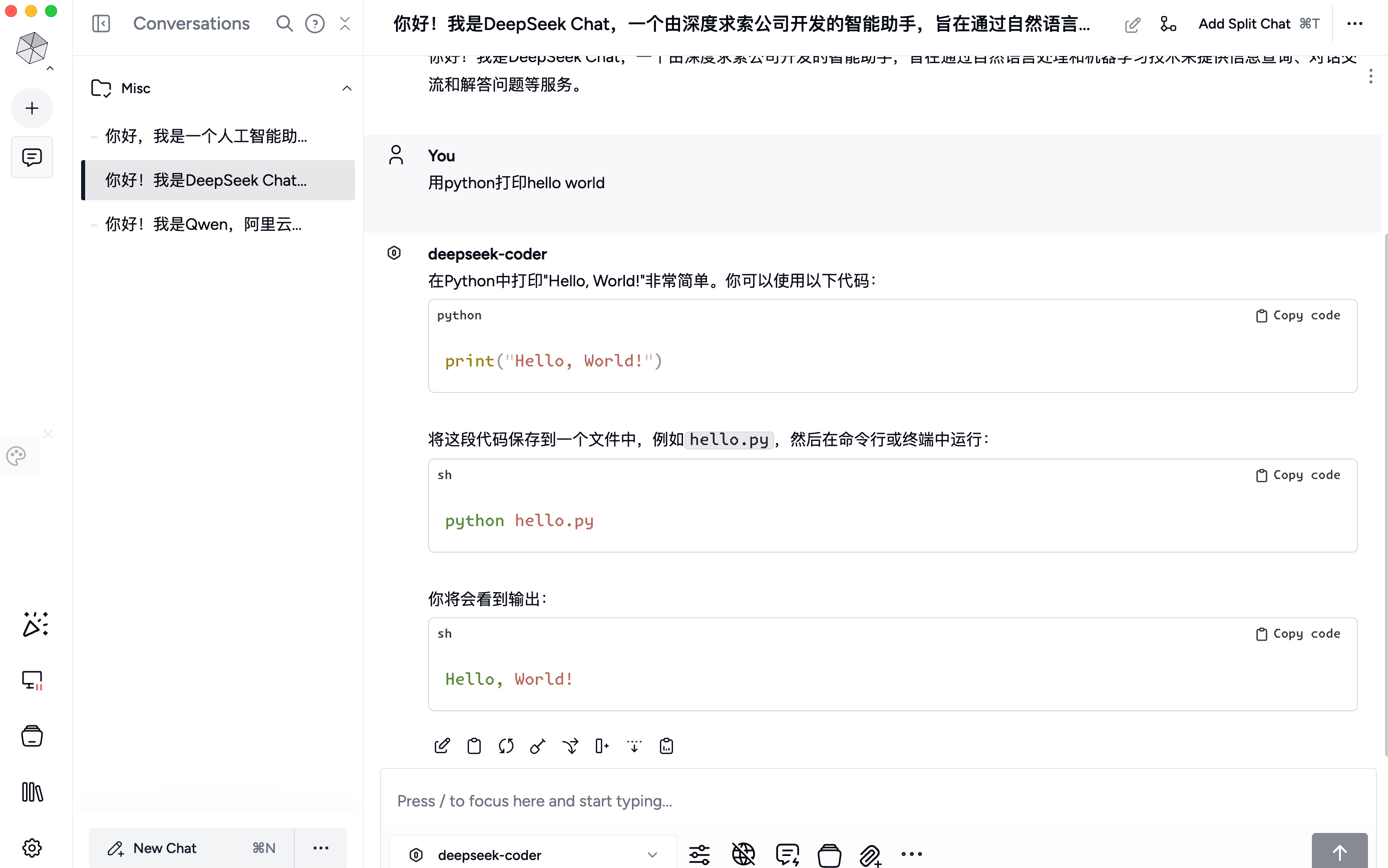Dismiss the palette widget with its small X

(48, 434)
